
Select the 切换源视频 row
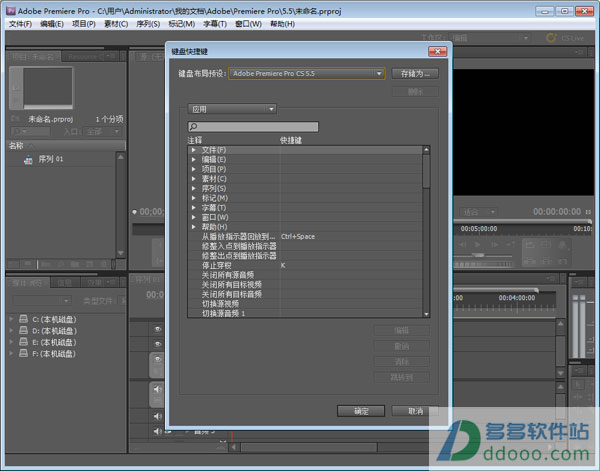click(305, 304)
